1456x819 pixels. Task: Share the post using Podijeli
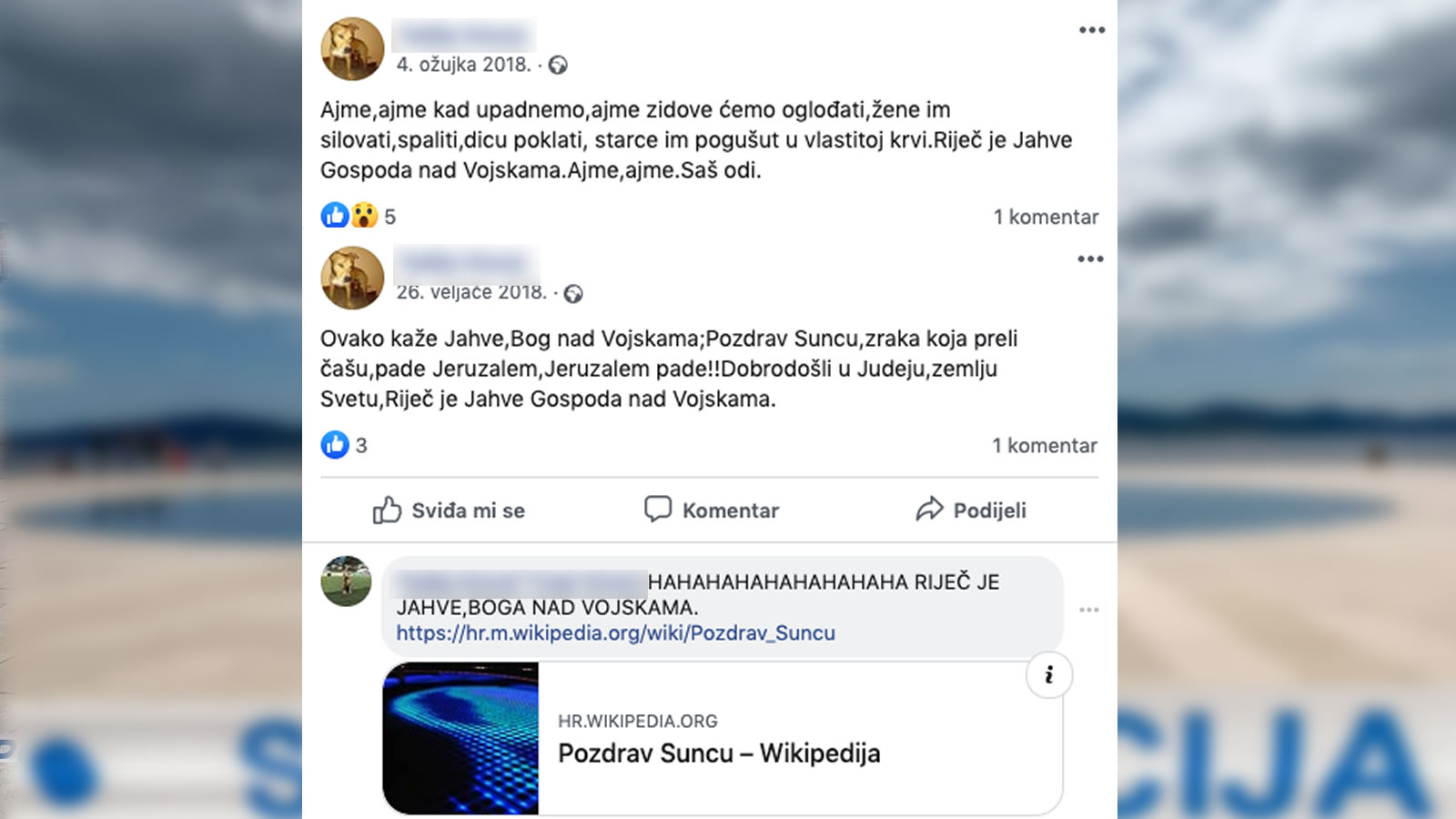(971, 511)
